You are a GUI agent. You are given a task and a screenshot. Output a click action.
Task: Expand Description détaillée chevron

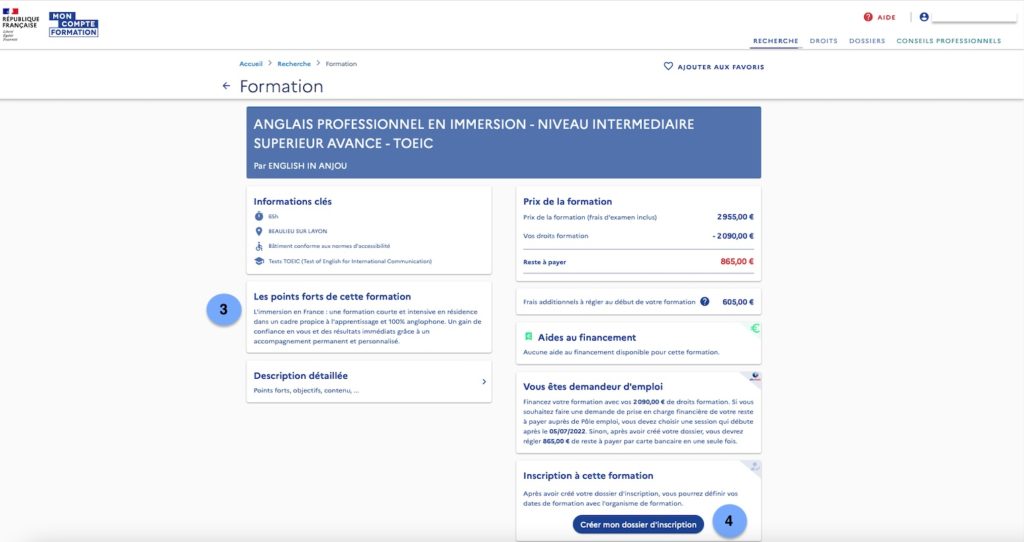tap(484, 381)
